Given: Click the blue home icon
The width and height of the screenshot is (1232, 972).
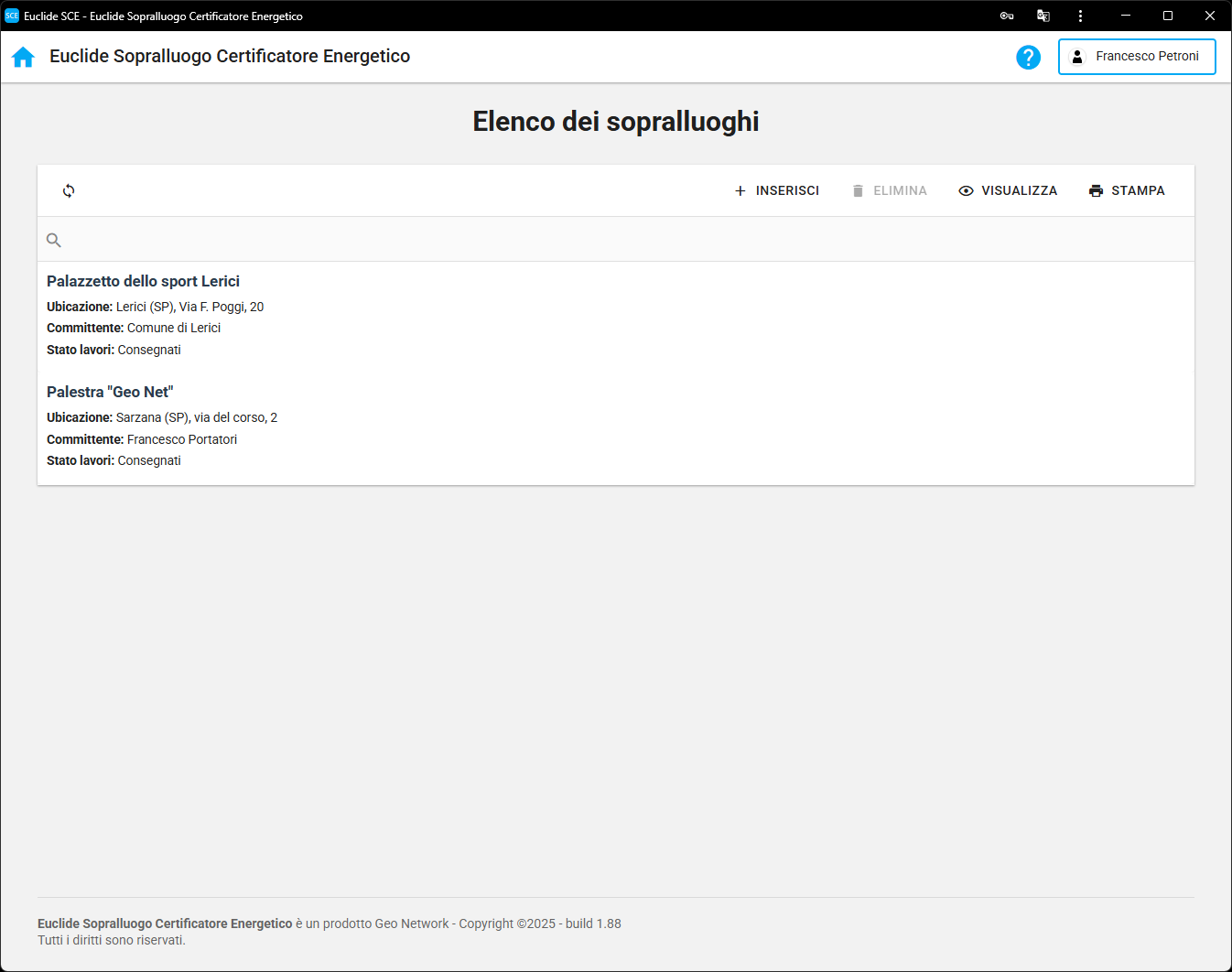Looking at the screenshot, I should click(x=23, y=57).
